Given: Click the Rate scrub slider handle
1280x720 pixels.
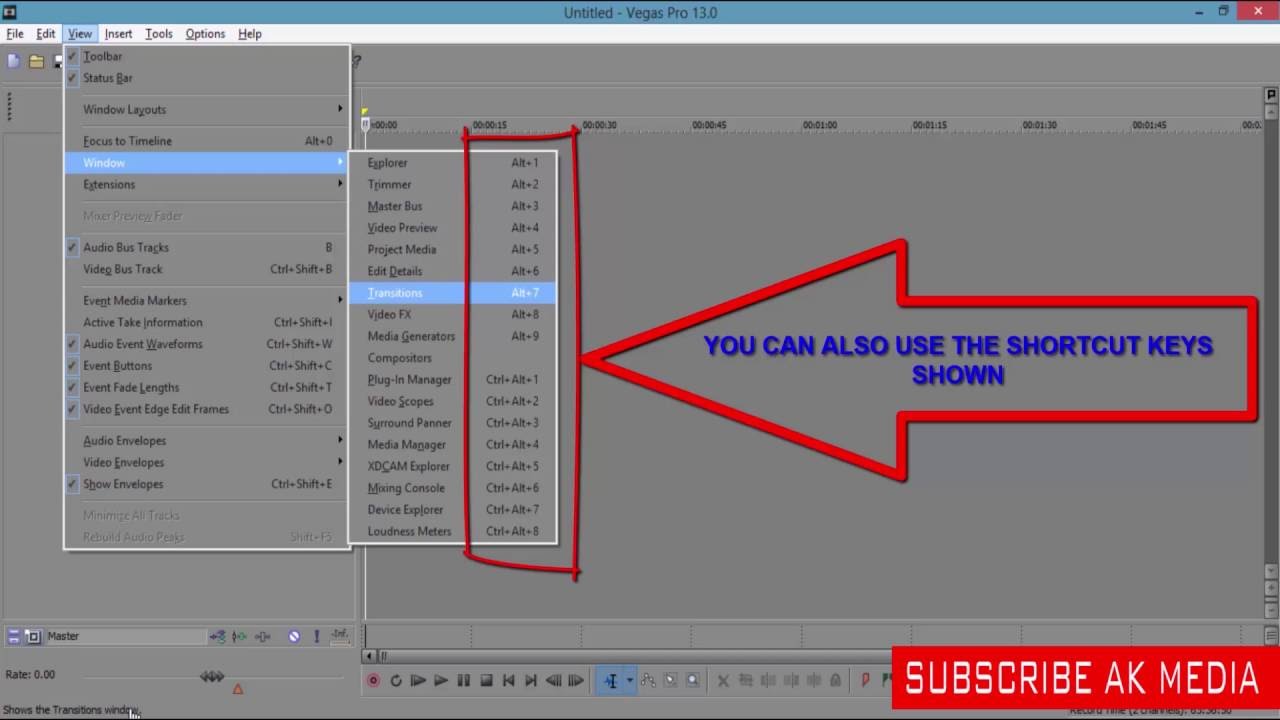Looking at the screenshot, I should coord(212,676).
